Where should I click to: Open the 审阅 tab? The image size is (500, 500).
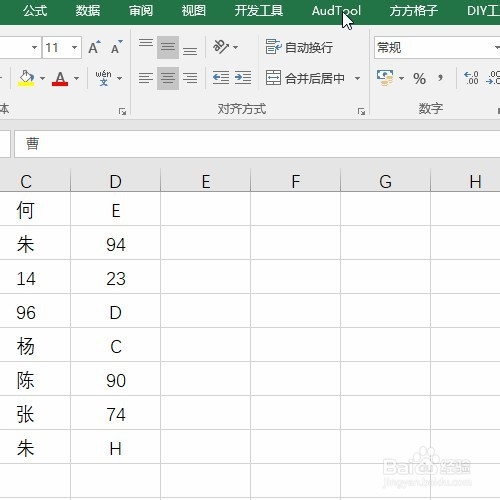141,11
